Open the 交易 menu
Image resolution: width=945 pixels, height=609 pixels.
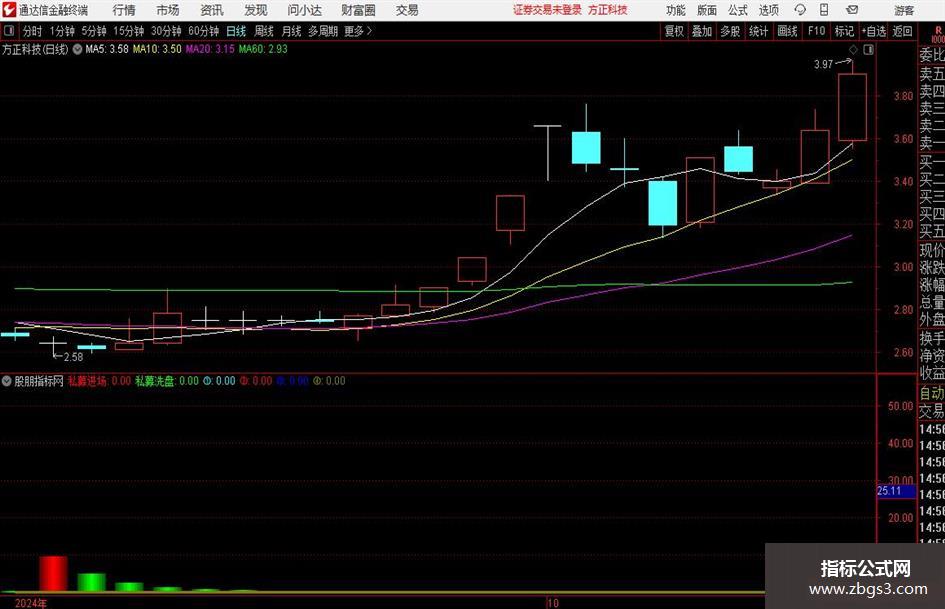(407, 10)
